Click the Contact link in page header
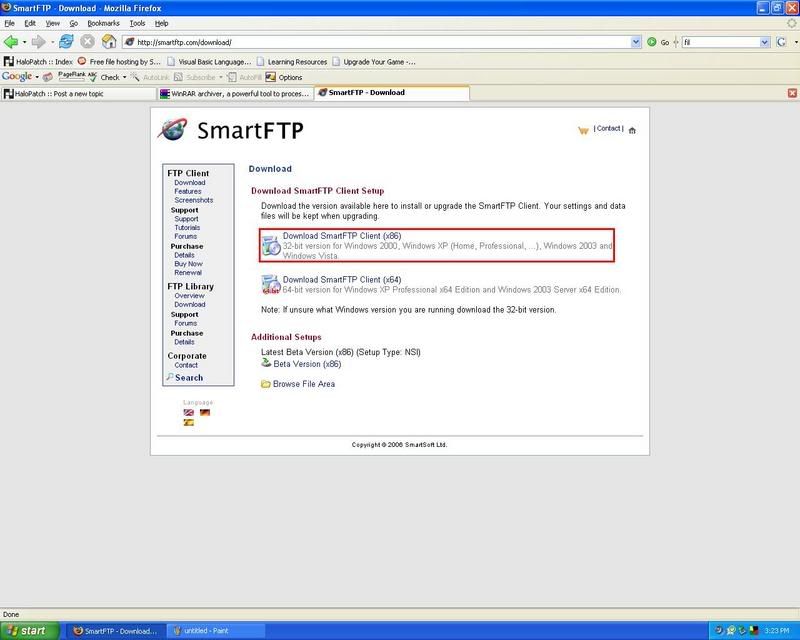This screenshot has height=640, width=800. (x=608, y=128)
